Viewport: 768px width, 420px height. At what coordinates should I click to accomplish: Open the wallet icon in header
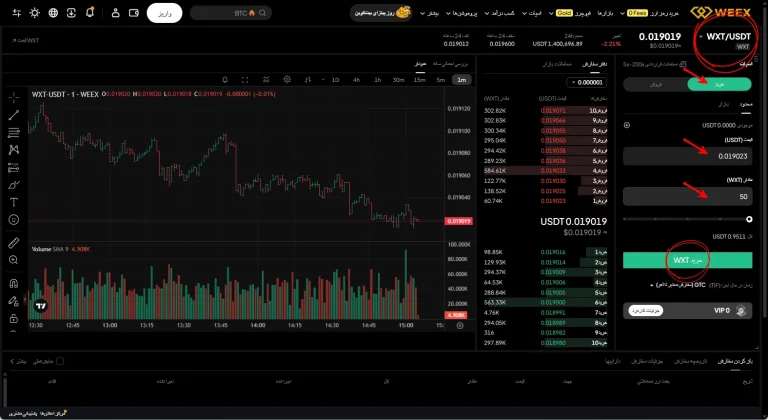point(134,13)
